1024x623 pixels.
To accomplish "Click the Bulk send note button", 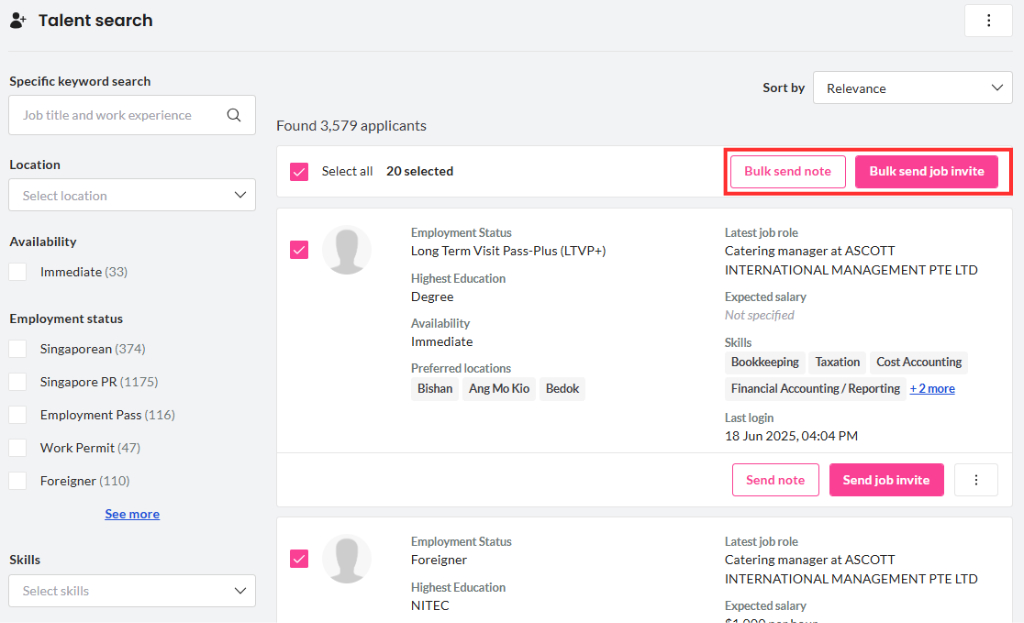I will click(x=788, y=172).
